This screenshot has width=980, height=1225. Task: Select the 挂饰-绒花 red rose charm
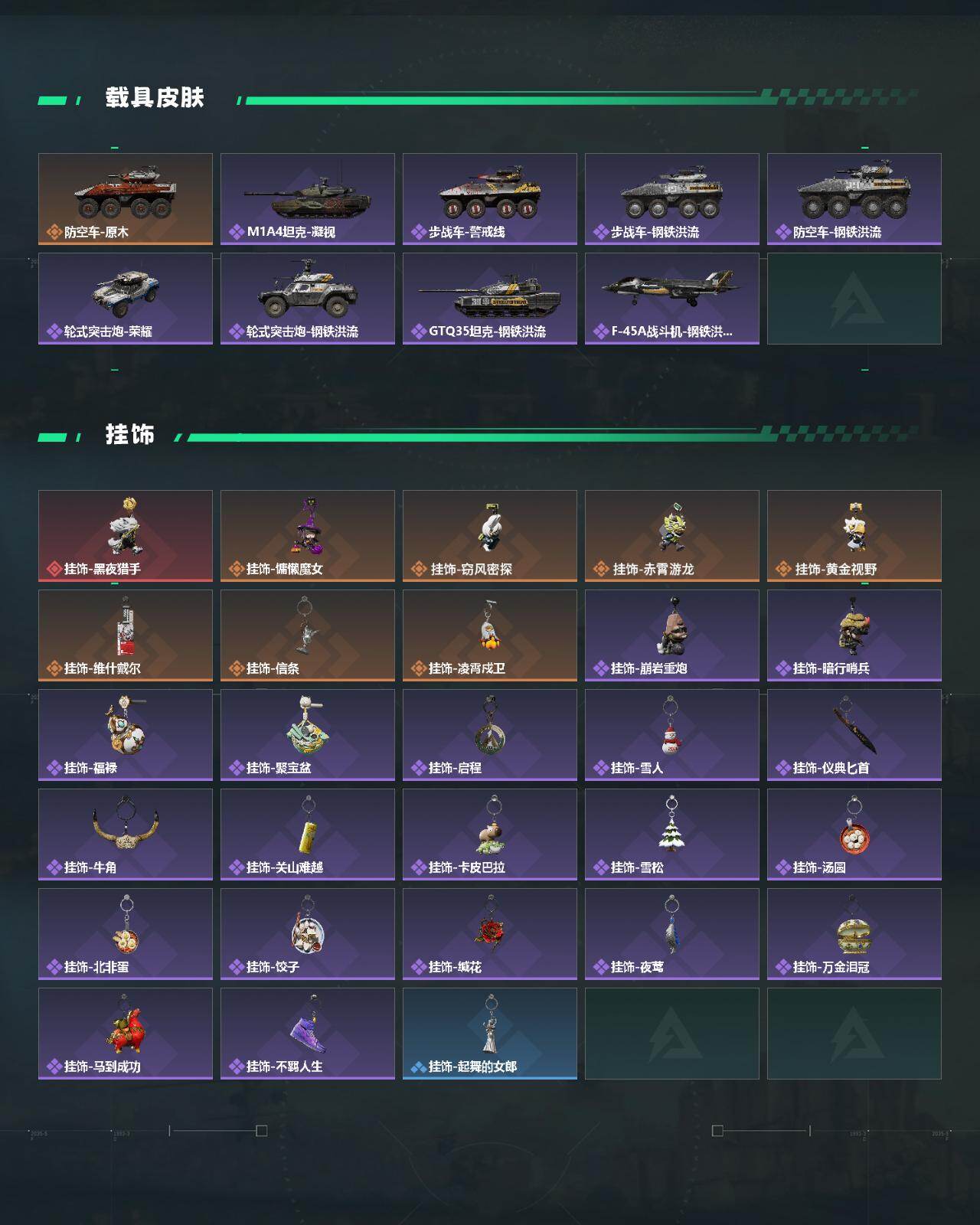pyautogui.click(x=490, y=934)
